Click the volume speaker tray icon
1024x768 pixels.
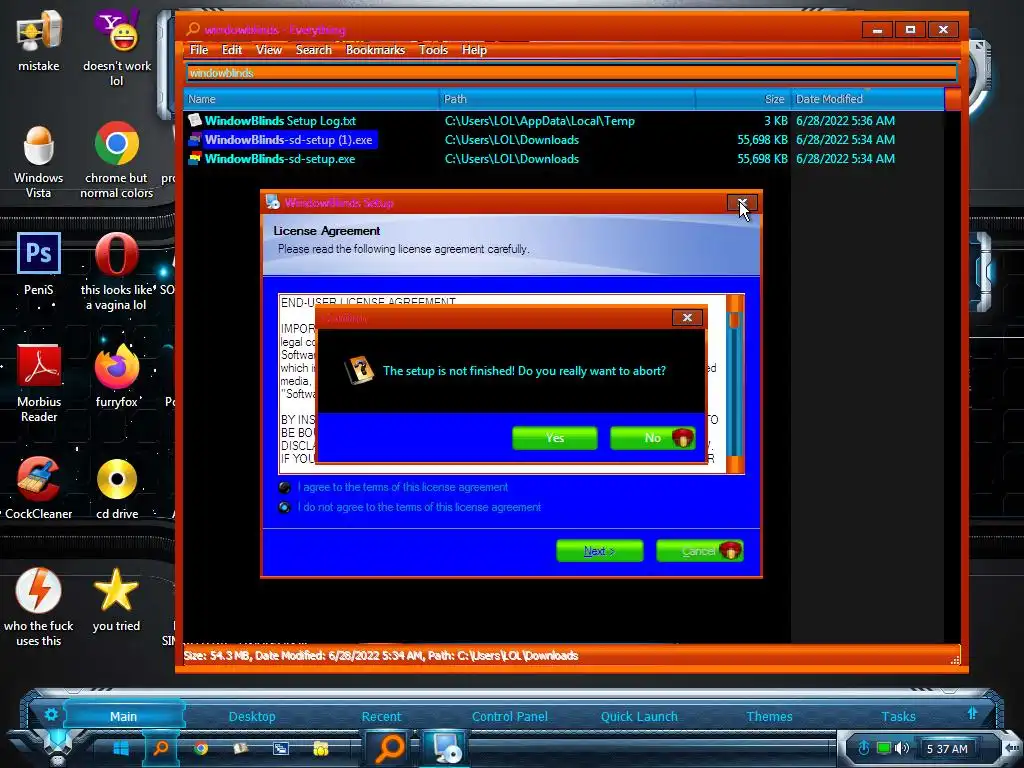pos(903,748)
